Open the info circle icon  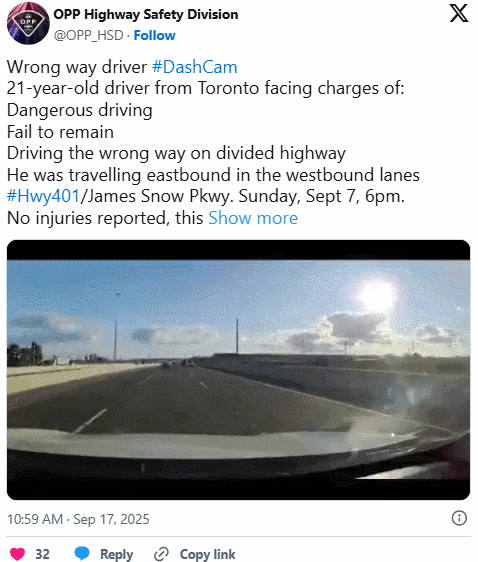(x=459, y=518)
